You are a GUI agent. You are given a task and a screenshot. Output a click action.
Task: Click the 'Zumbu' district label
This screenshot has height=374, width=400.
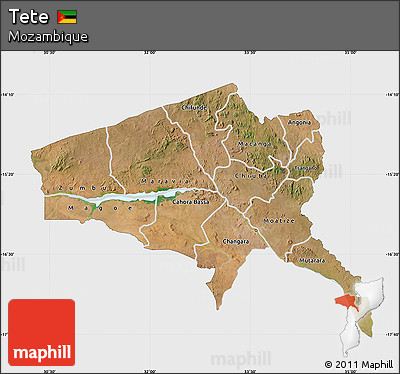click(83, 188)
